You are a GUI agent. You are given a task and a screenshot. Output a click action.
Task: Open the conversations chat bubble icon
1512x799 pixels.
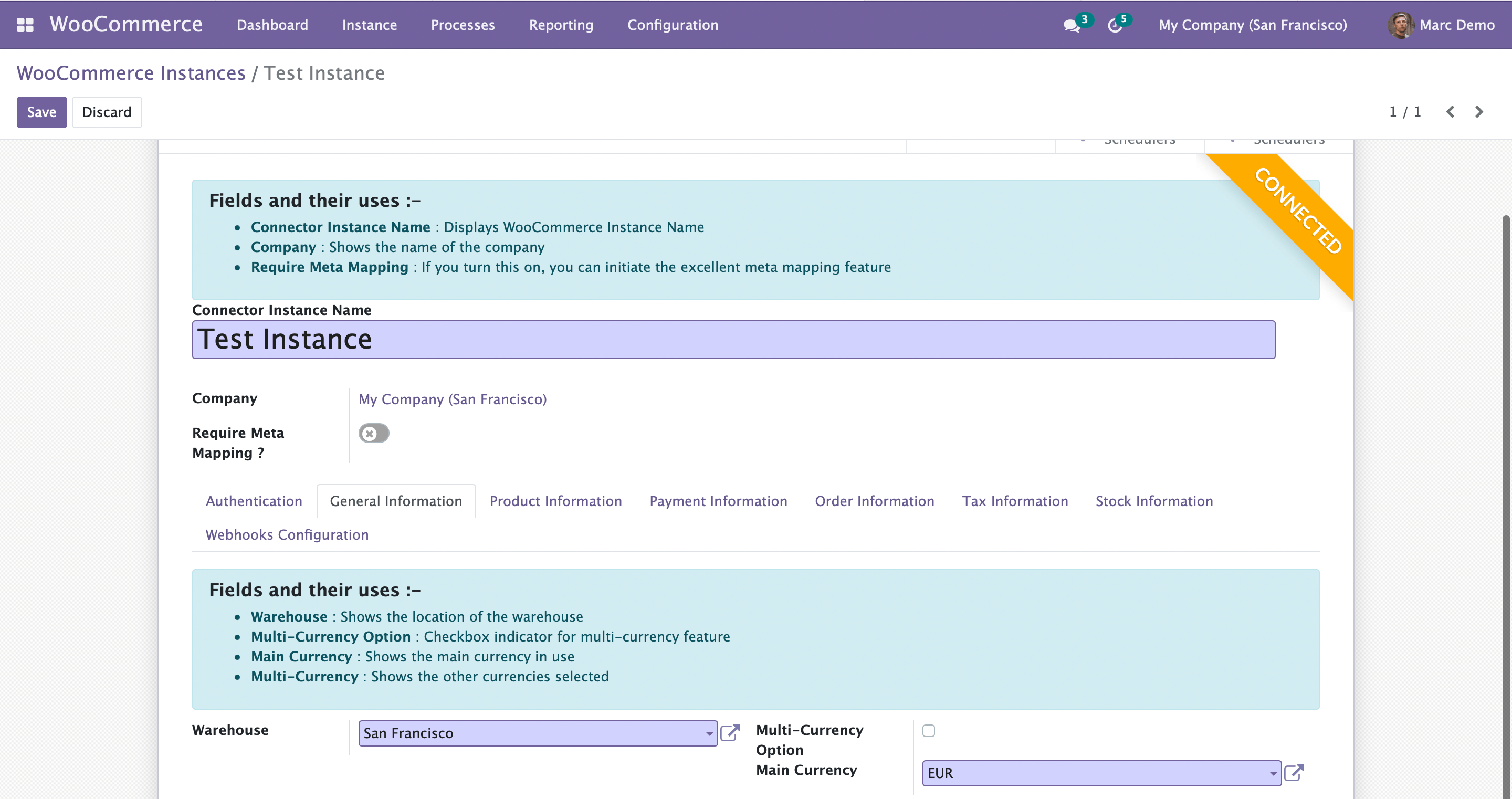pyautogui.click(x=1070, y=25)
